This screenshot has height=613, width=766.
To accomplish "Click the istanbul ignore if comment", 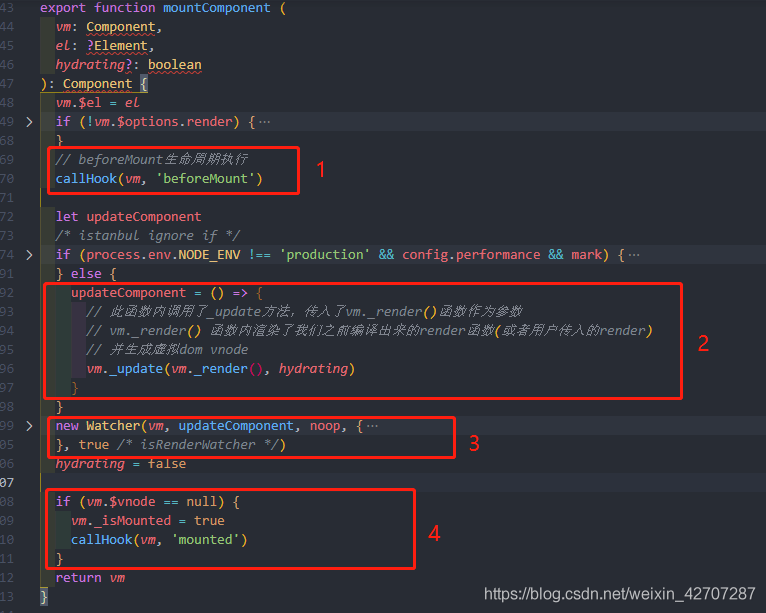I will tap(148, 236).
